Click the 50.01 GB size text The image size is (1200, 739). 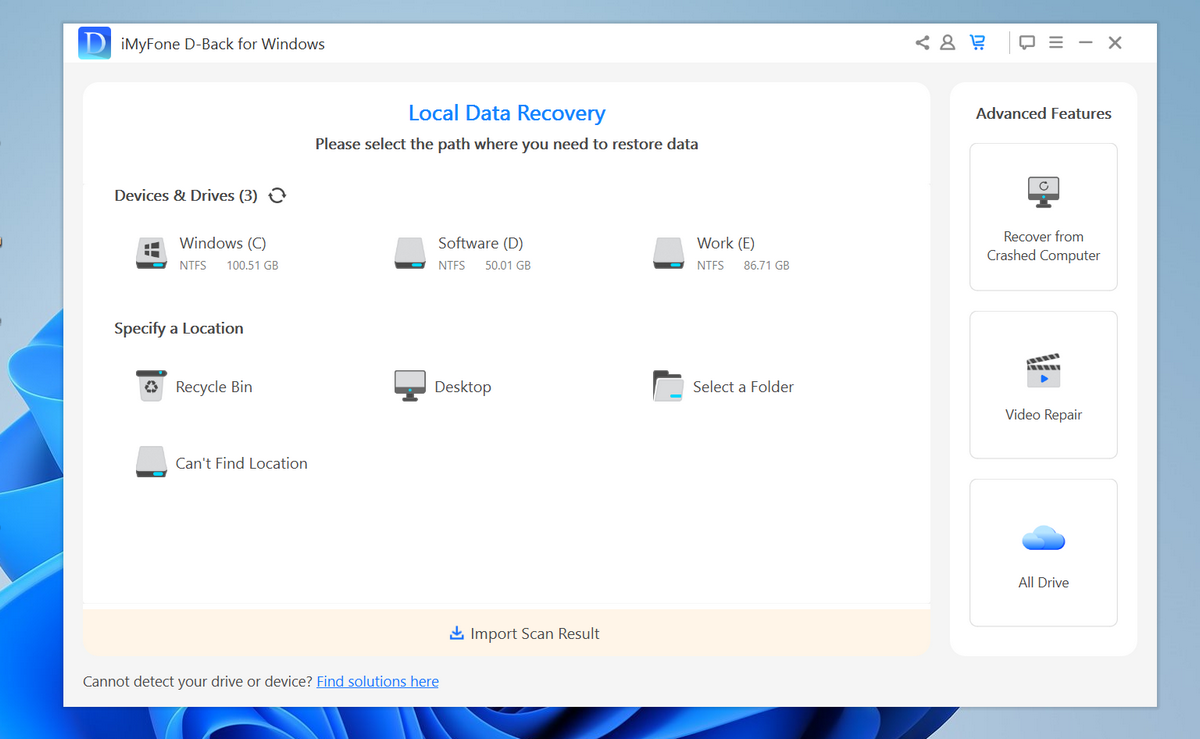[x=508, y=266]
